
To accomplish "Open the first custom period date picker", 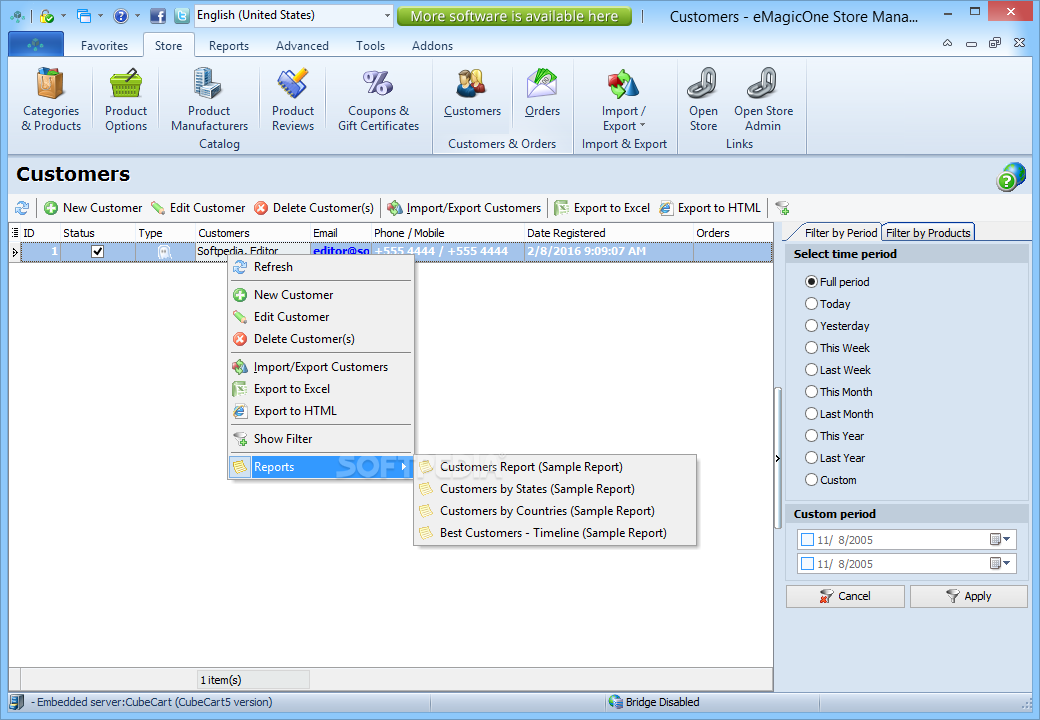I will [x=1000, y=540].
